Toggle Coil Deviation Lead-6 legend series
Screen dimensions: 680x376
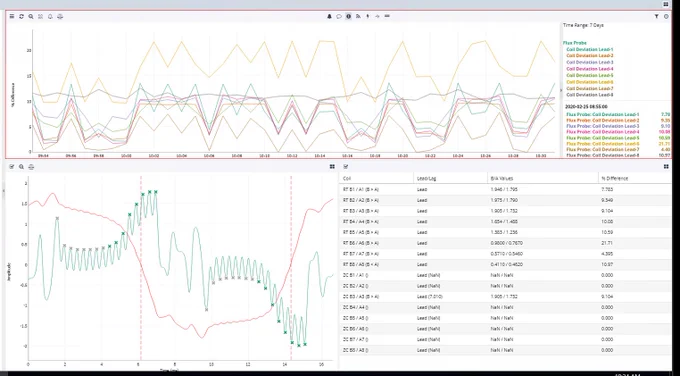(x=589, y=82)
